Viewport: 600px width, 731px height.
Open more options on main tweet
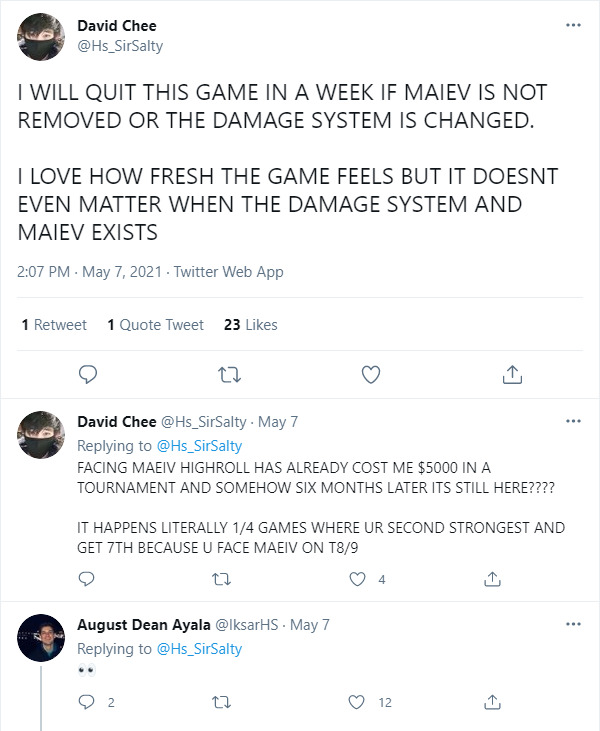572,25
